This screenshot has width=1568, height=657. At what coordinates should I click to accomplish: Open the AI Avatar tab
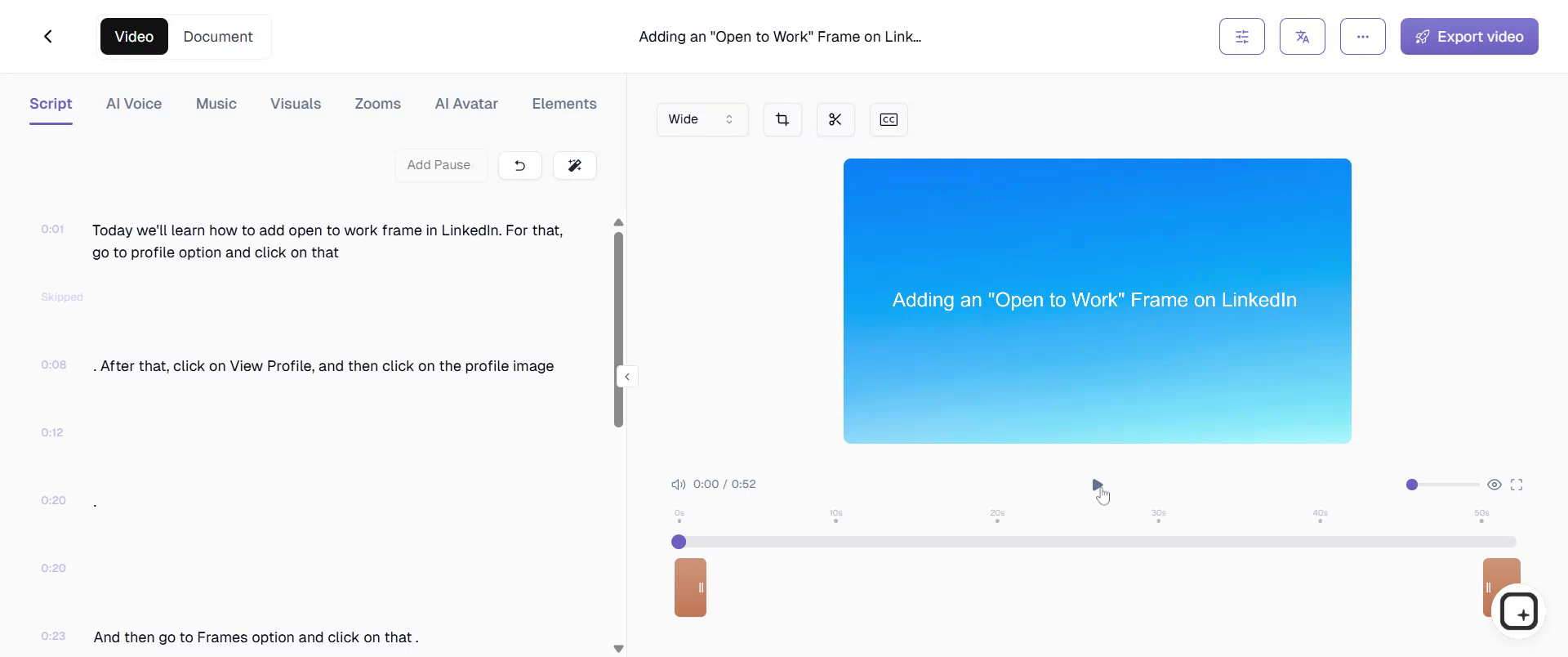pos(466,104)
